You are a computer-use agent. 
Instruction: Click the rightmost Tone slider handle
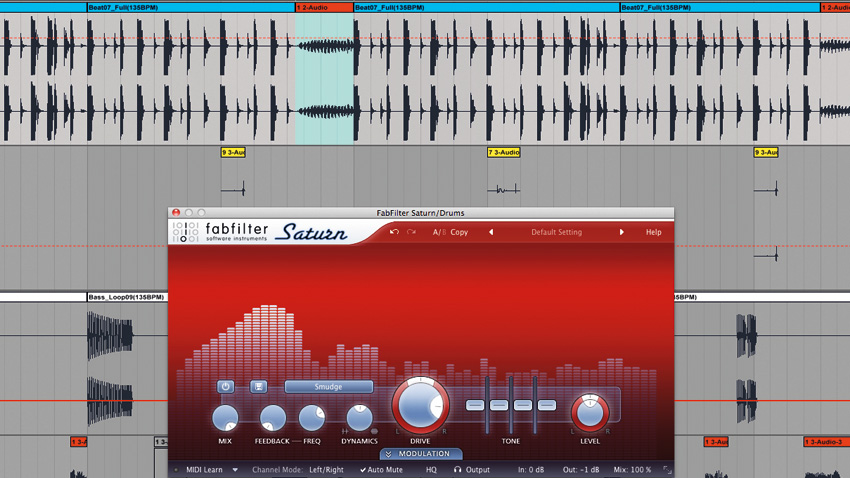coord(546,405)
